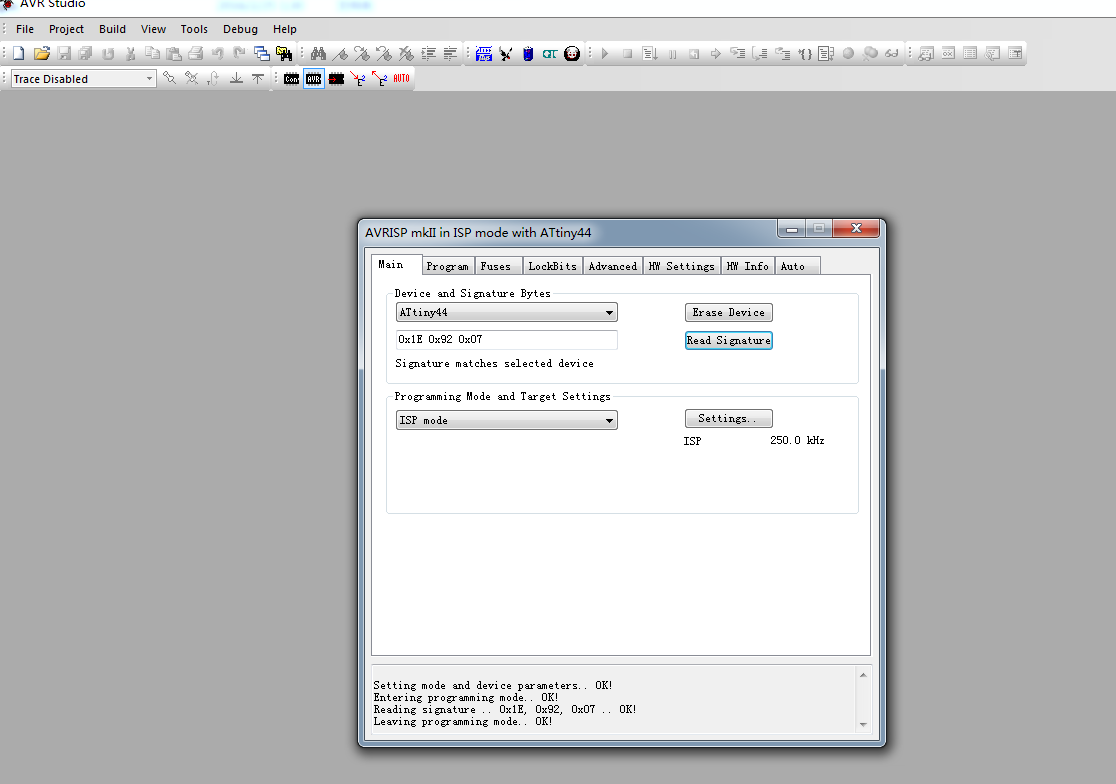Viewport: 1116px width, 784px height.
Task: Click the New File icon
Action: click(19, 53)
